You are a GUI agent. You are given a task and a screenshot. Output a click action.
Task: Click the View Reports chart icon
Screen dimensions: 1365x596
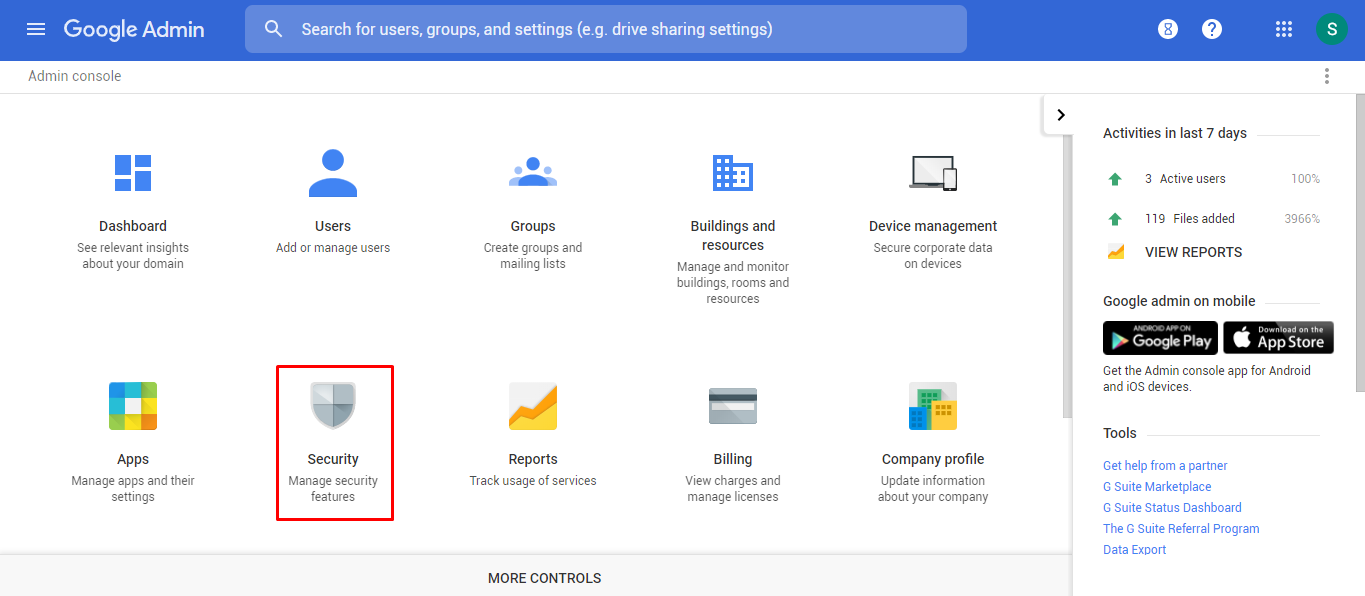point(1116,252)
